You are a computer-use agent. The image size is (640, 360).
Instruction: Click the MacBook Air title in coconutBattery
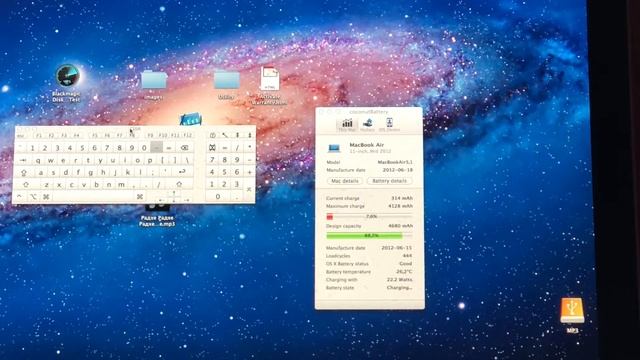coord(367,145)
